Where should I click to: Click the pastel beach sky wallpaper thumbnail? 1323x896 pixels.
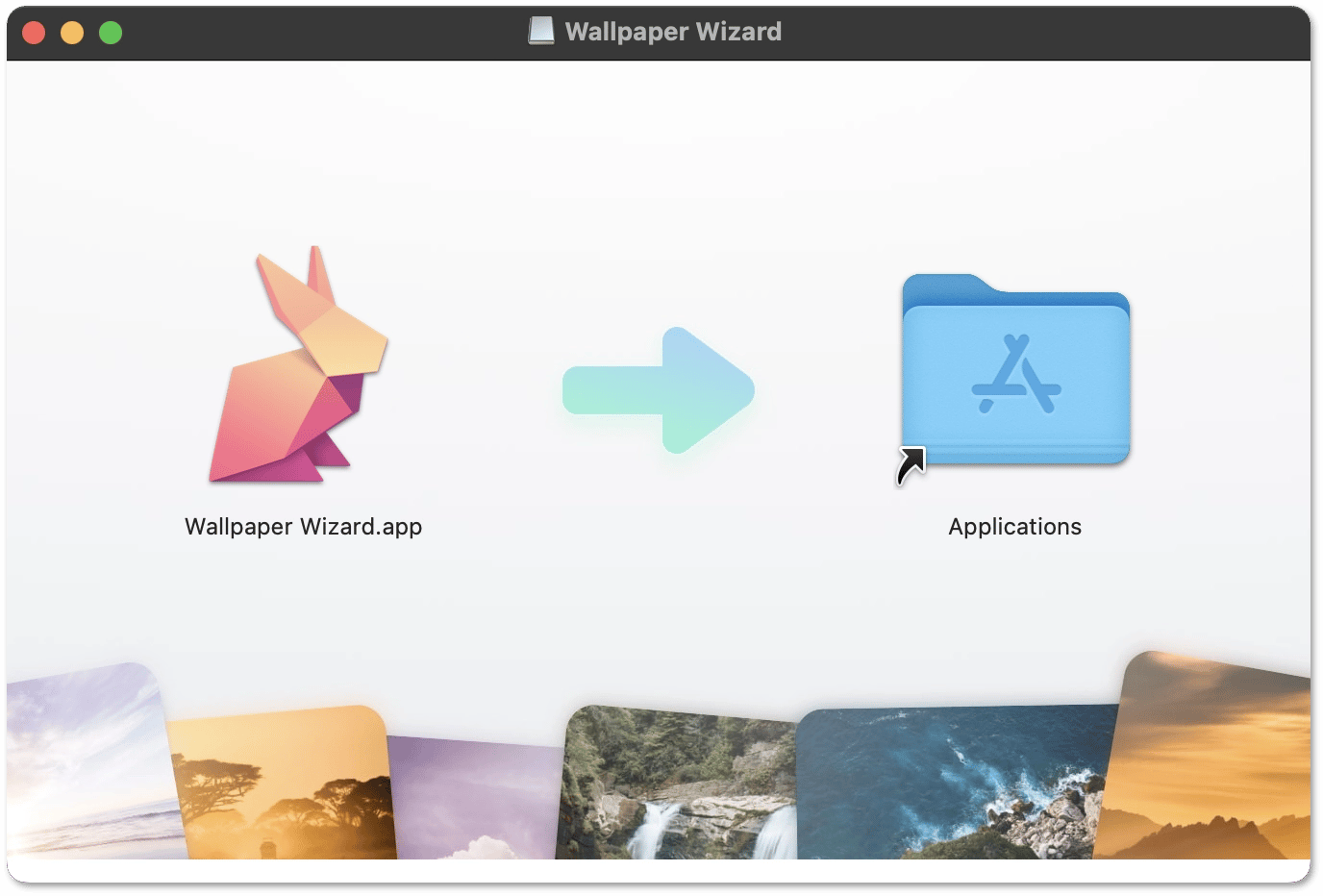[87, 759]
